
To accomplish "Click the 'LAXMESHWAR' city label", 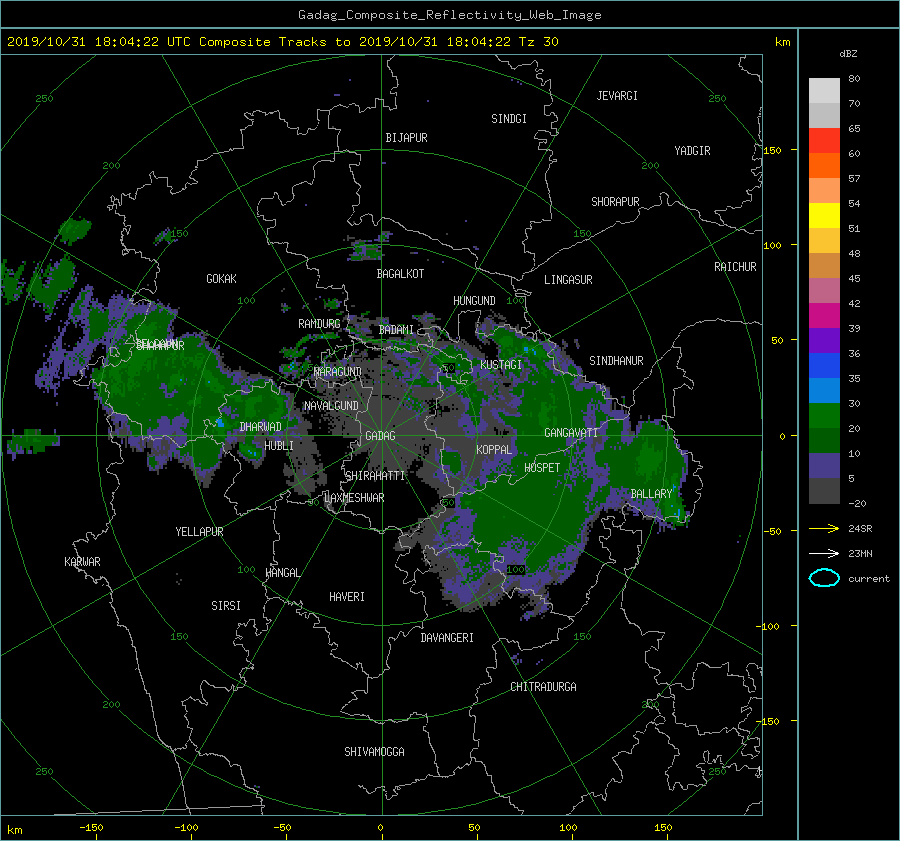I will coord(354,498).
